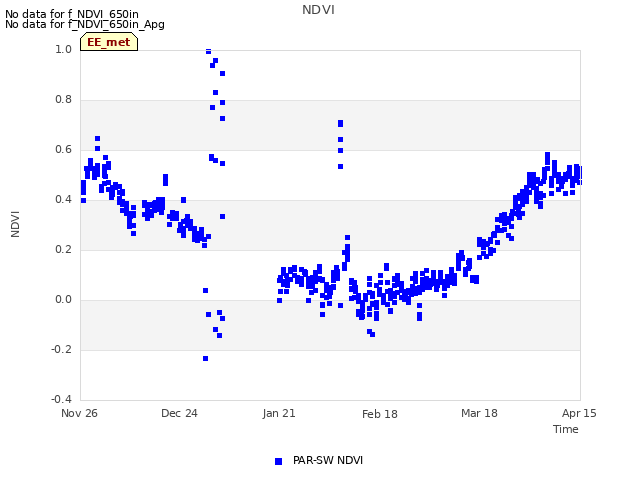Click the 0.4 y-axis tick label
640x480 pixels.
click(x=63, y=200)
